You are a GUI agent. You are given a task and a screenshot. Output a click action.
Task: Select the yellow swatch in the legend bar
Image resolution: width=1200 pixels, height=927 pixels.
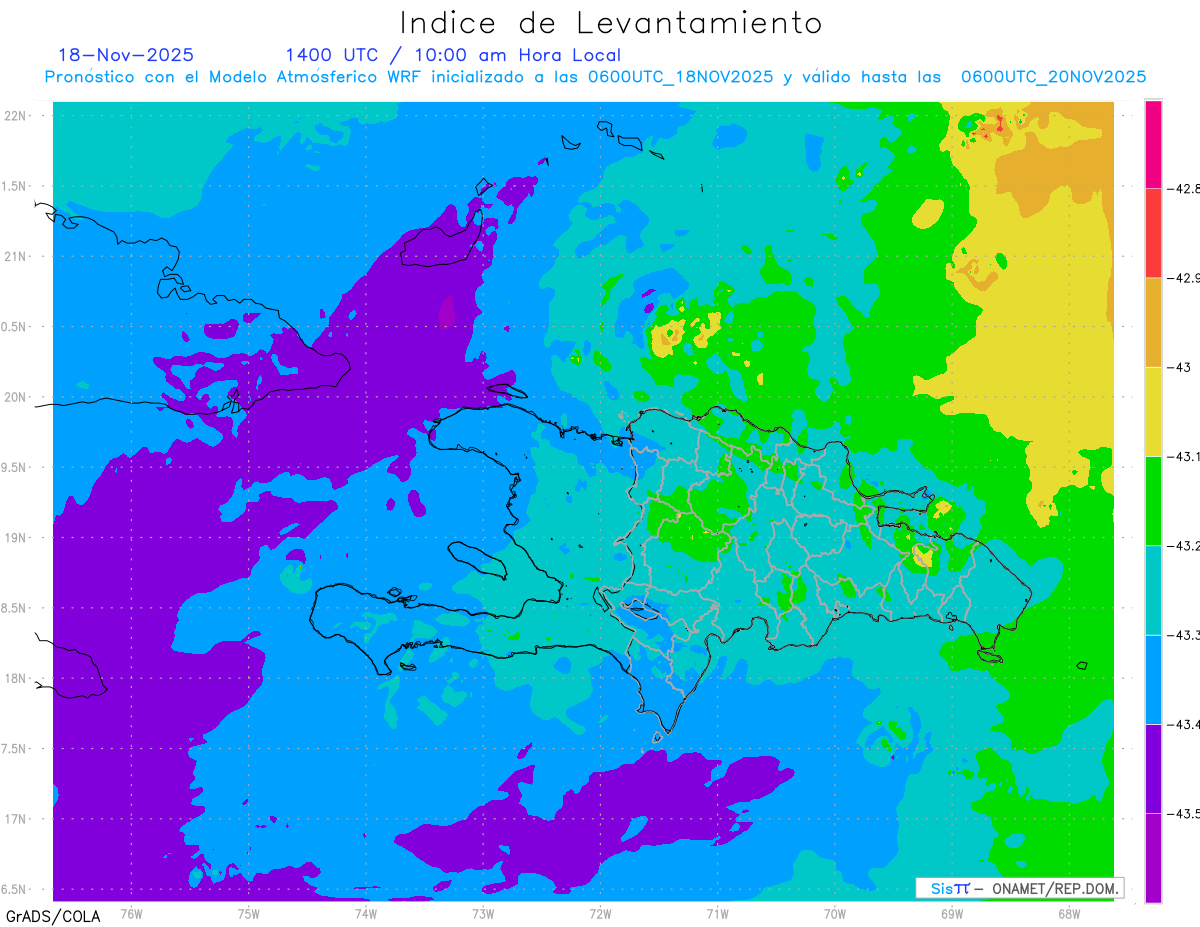tap(1153, 411)
